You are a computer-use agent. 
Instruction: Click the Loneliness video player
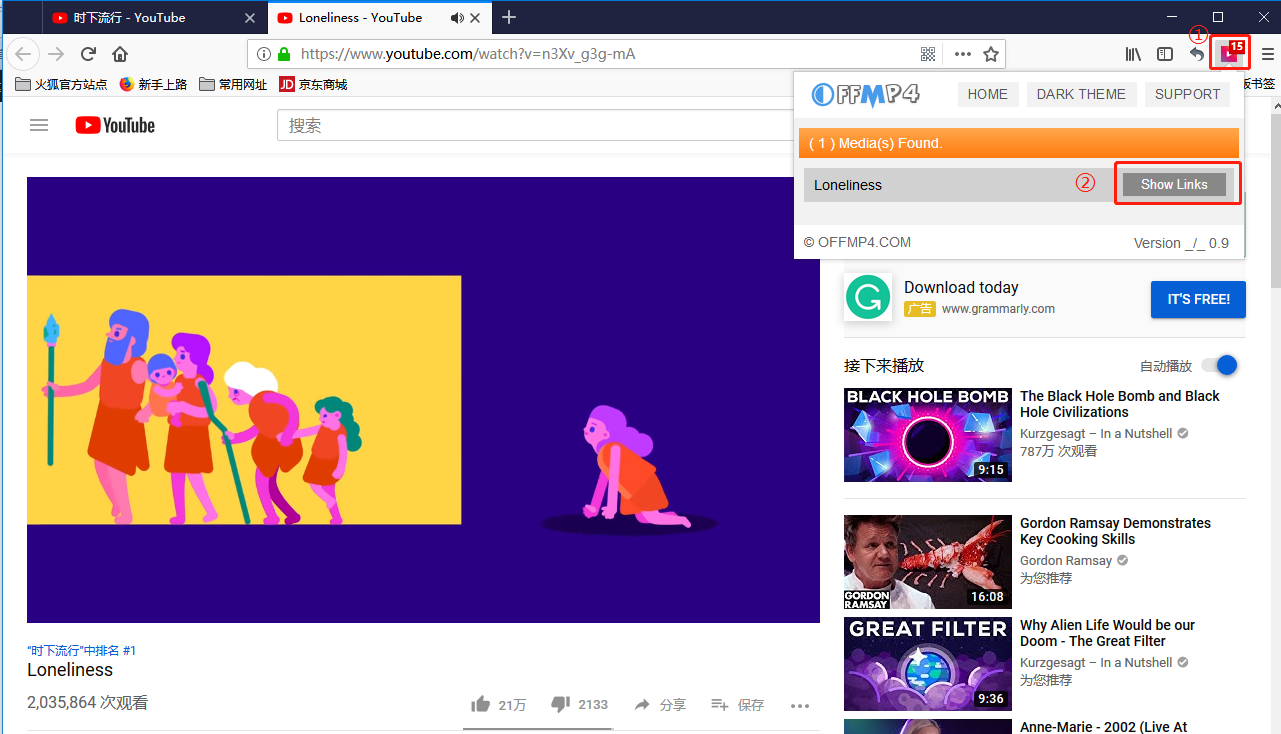[423, 400]
